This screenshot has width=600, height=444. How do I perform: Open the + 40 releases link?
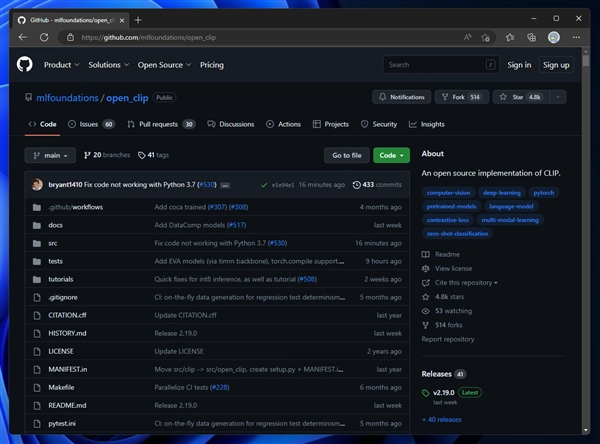point(442,420)
